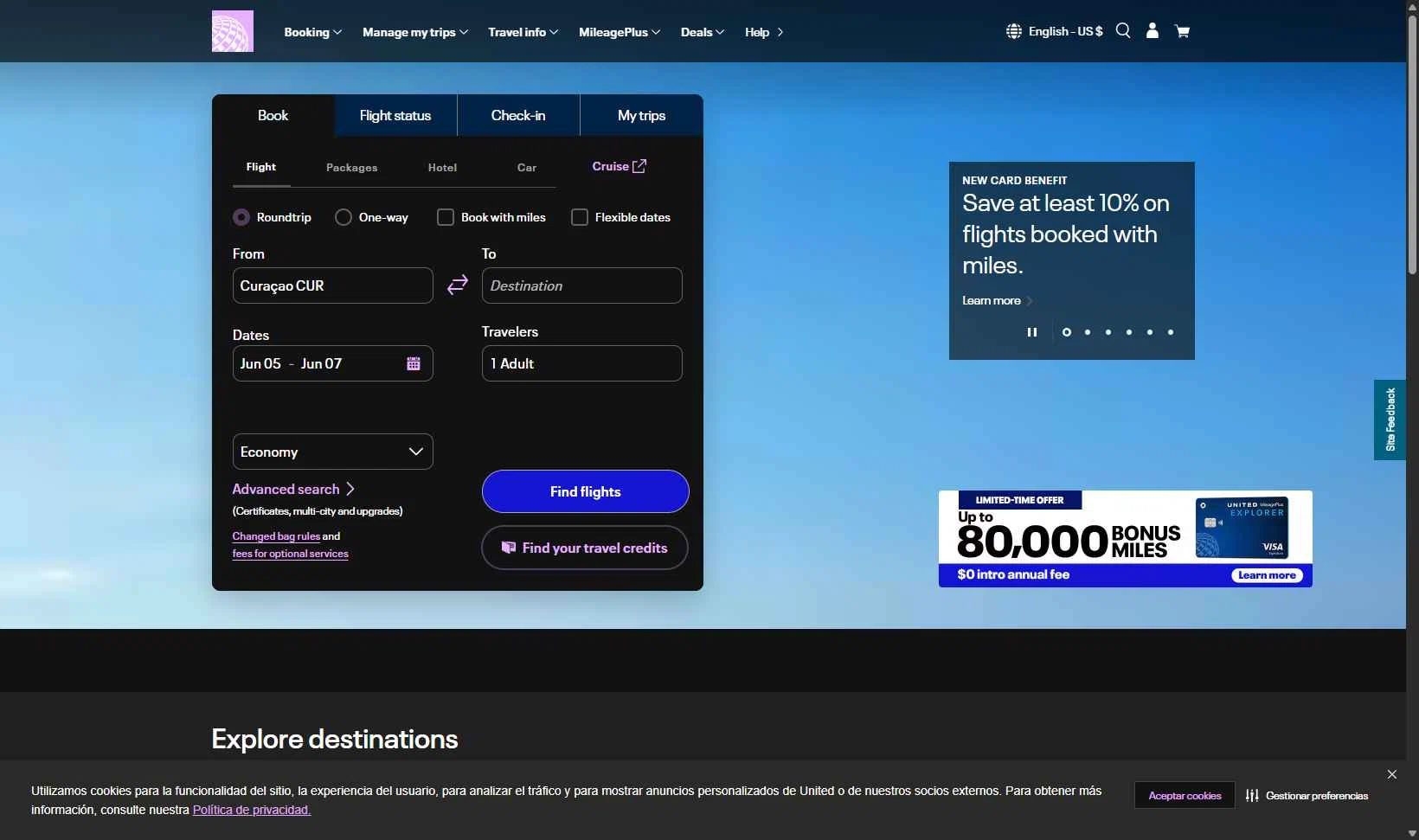Open the 1 Adult travelers selector
This screenshot has height=840, width=1419.
(582, 363)
